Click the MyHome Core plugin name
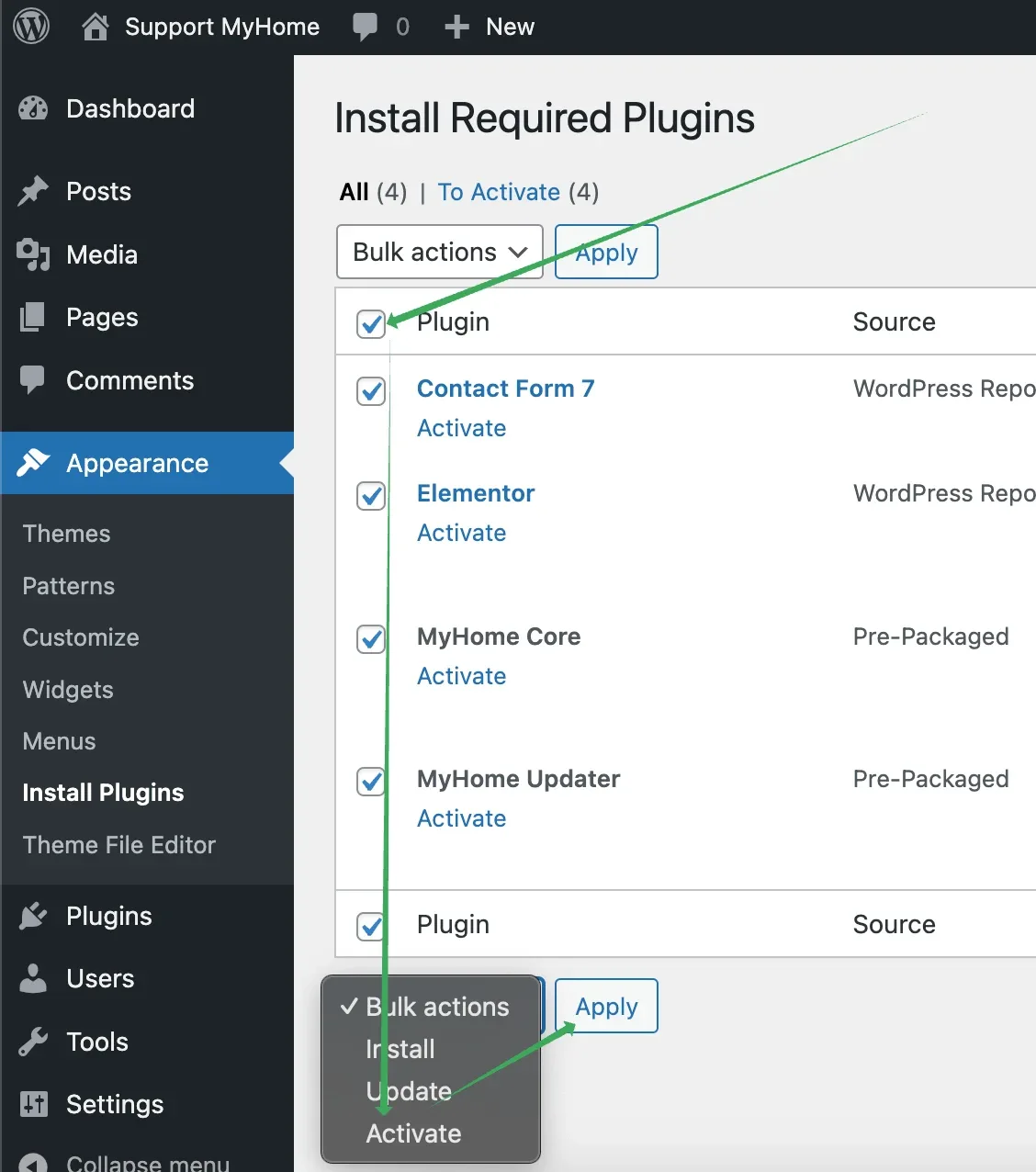Viewport: 1036px width, 1172px height. click(499, 637)
